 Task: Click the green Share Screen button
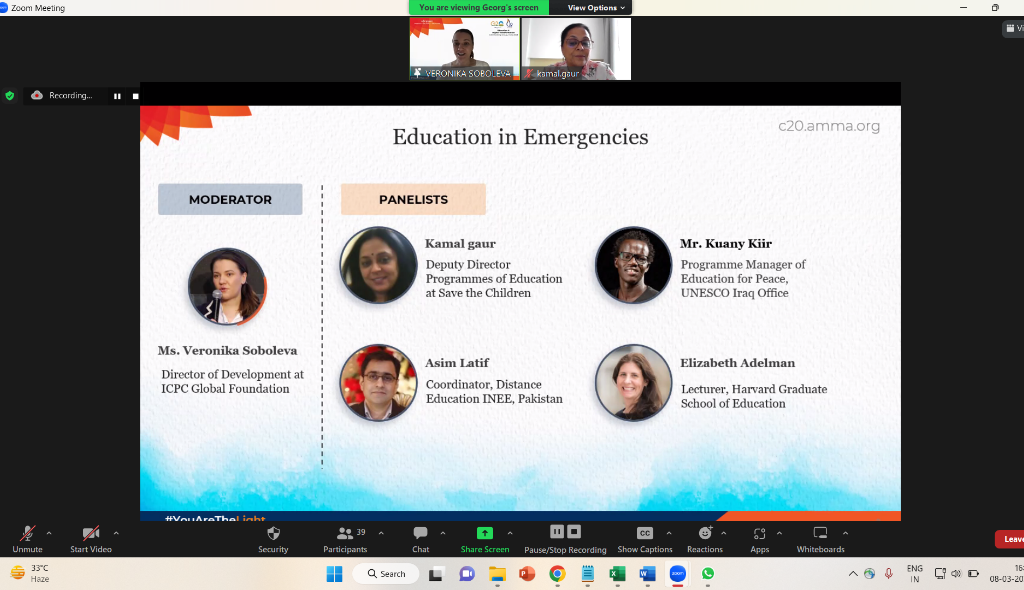pos(485,539)
